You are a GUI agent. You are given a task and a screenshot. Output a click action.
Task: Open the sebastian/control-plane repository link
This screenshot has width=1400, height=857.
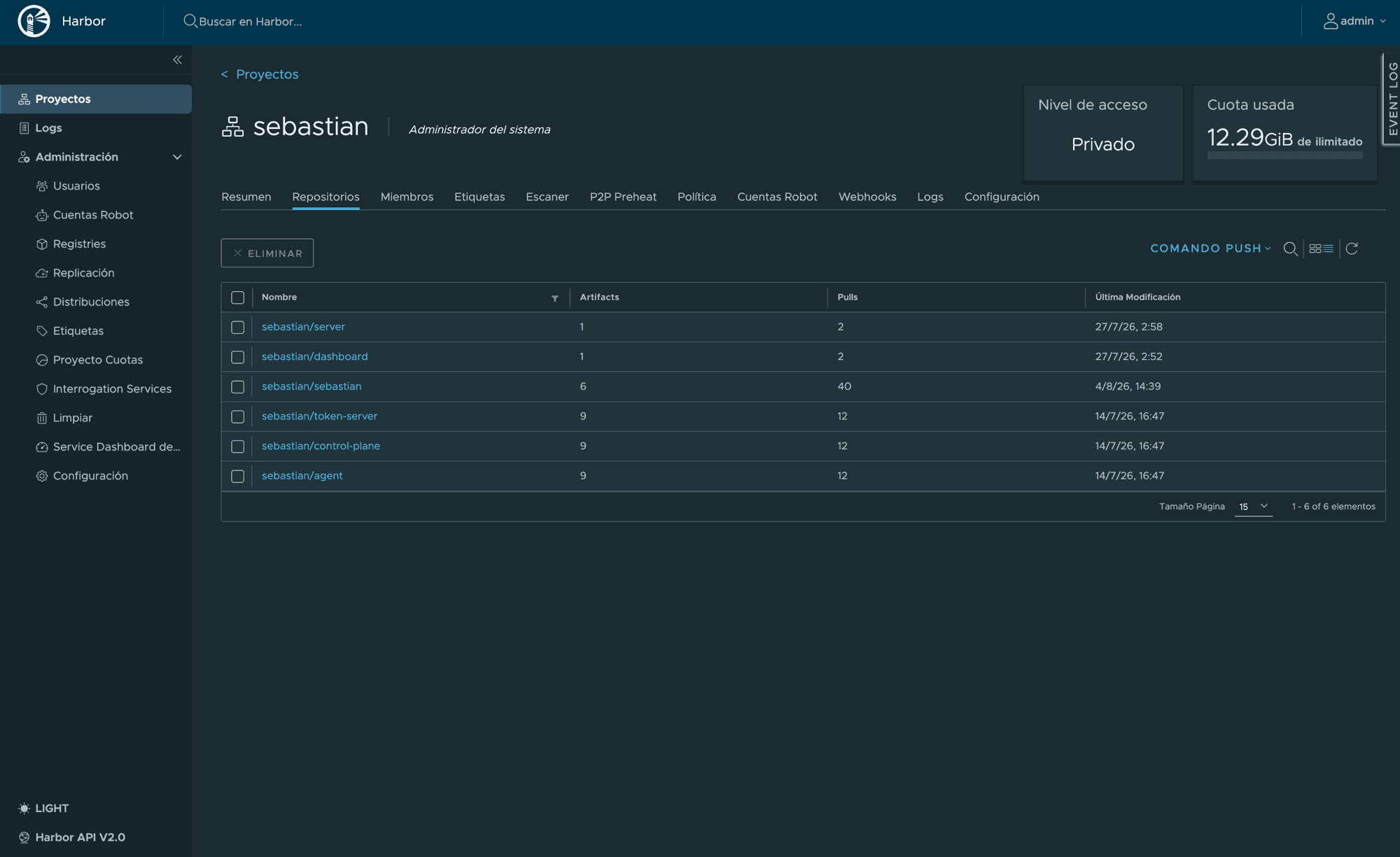(321, 446)
